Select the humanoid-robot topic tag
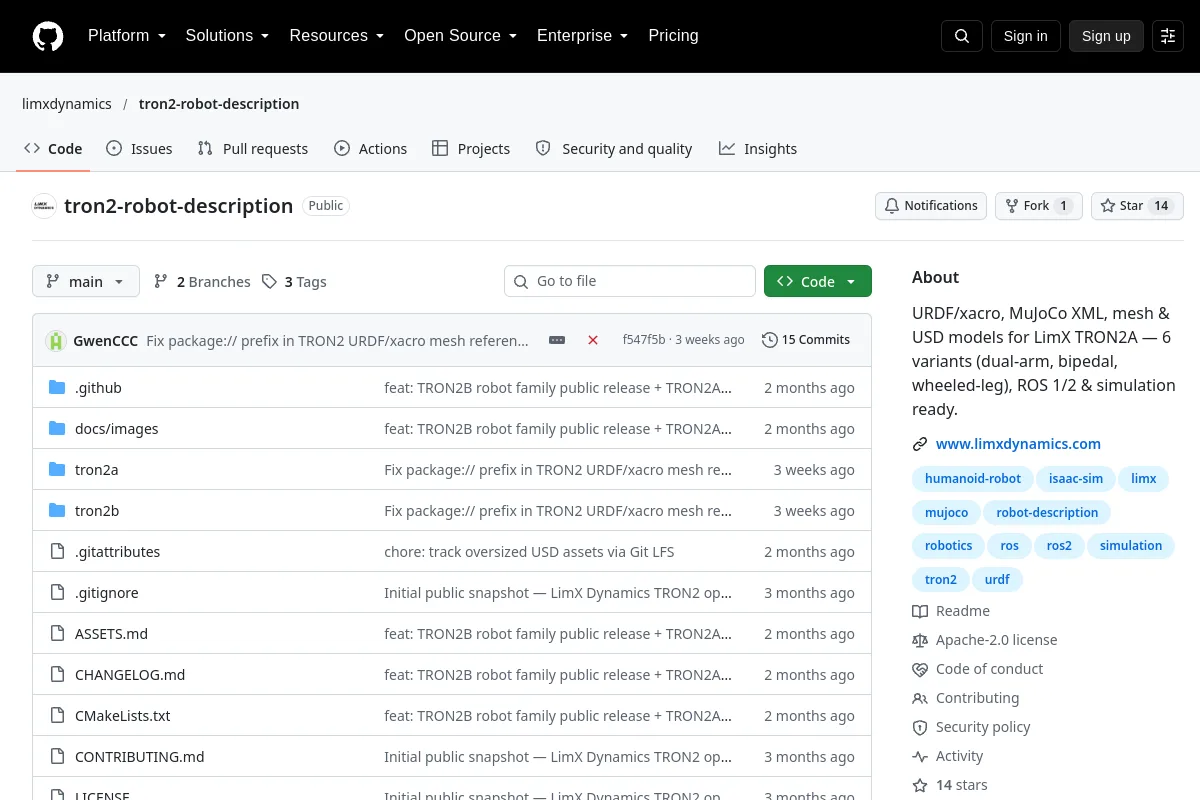 pos(973,479)
